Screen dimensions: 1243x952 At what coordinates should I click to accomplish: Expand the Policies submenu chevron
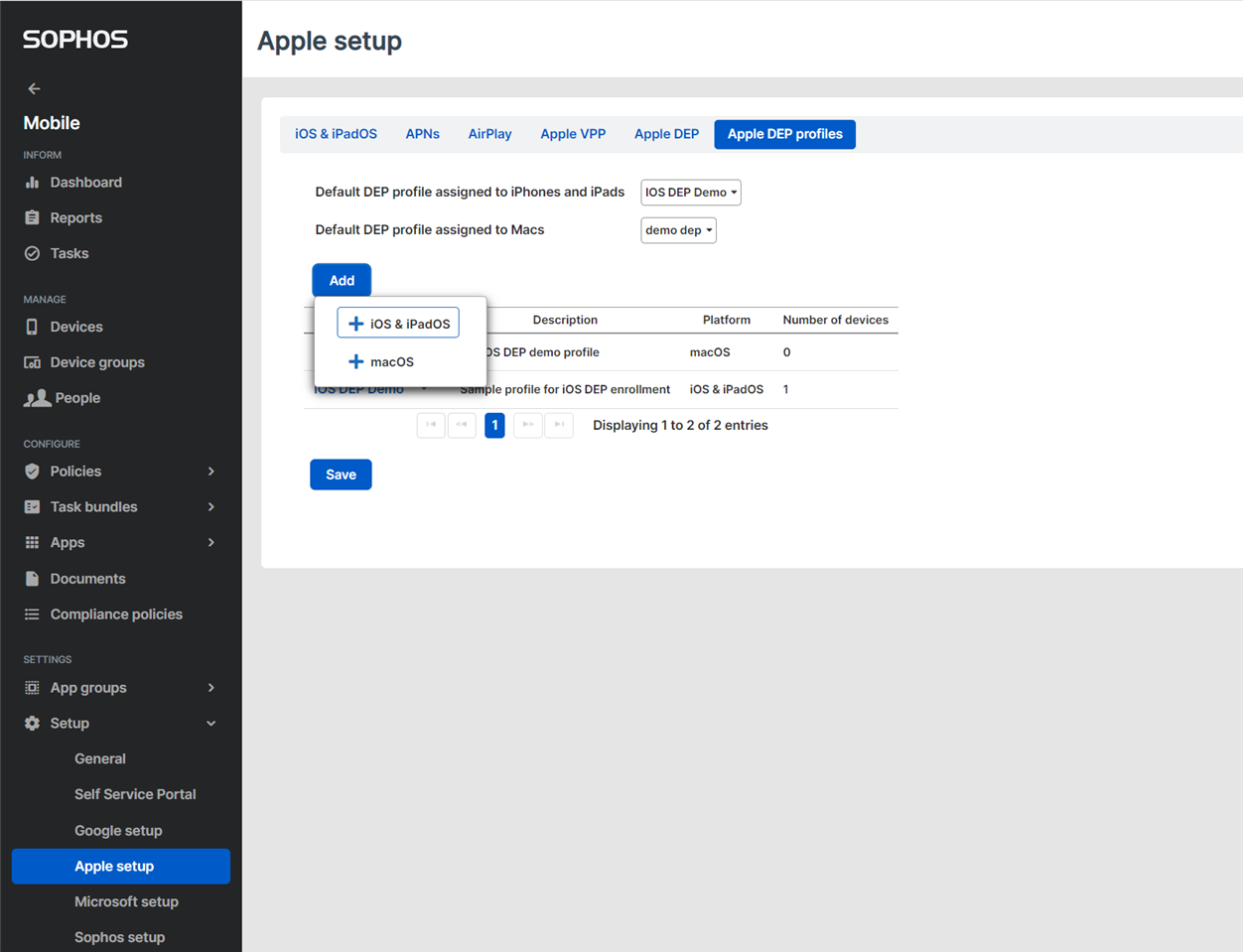(x=211, y=472)
